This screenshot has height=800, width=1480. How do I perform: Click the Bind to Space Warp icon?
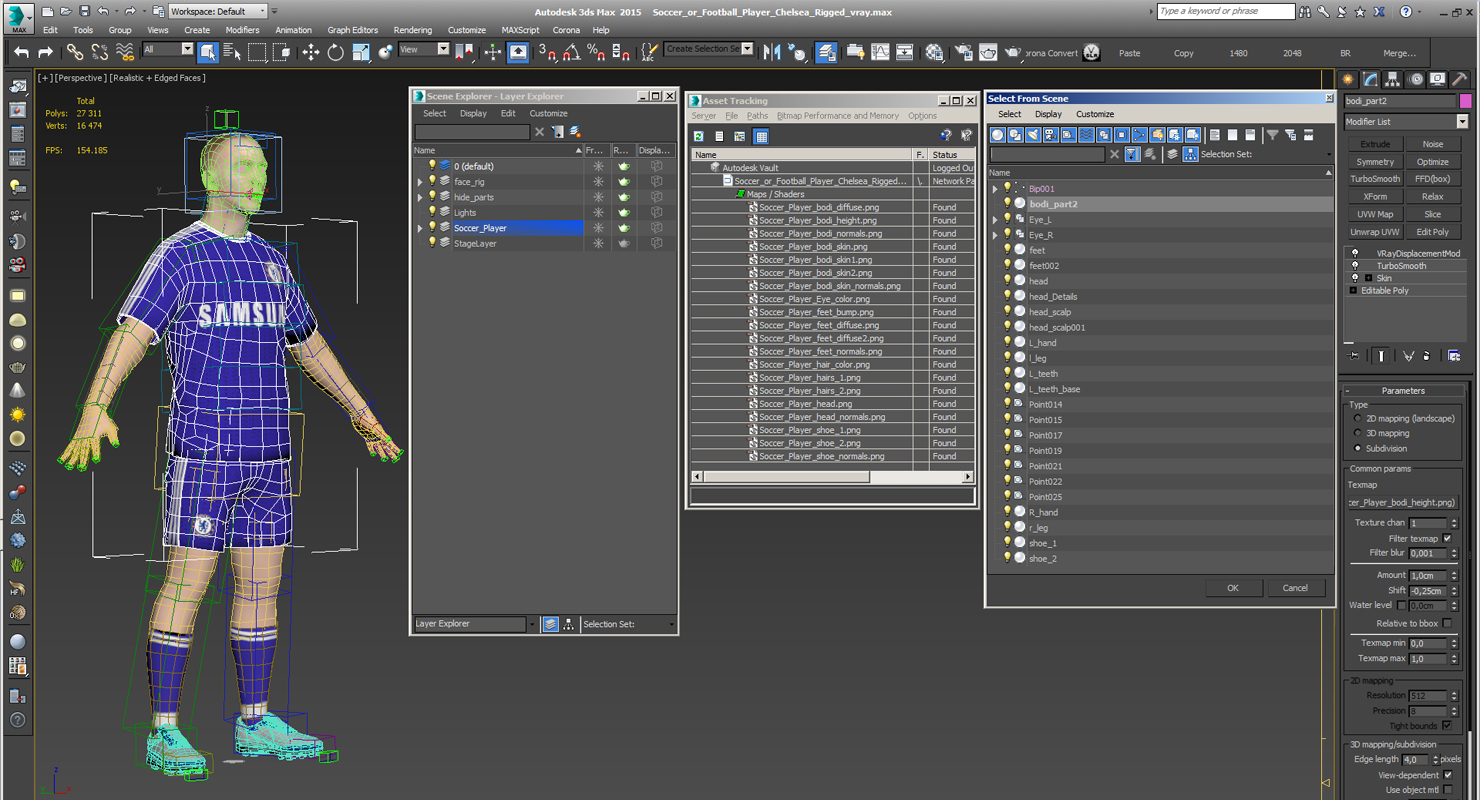click(125, 52)
